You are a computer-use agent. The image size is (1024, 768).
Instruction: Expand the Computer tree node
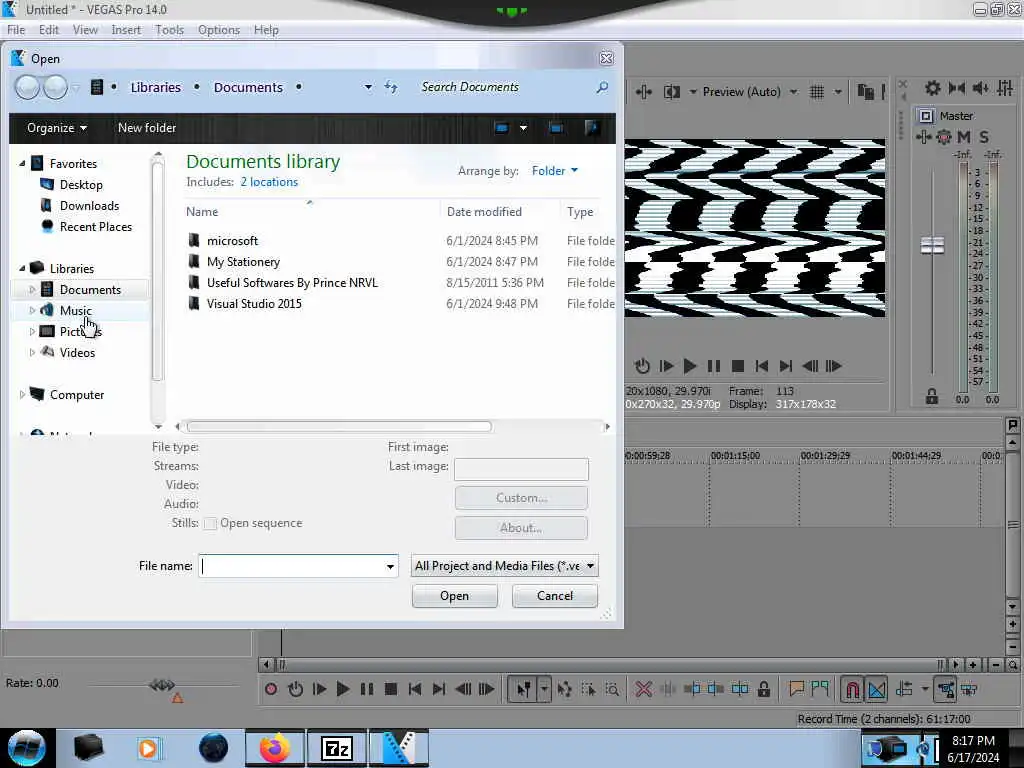pos(22,394)
